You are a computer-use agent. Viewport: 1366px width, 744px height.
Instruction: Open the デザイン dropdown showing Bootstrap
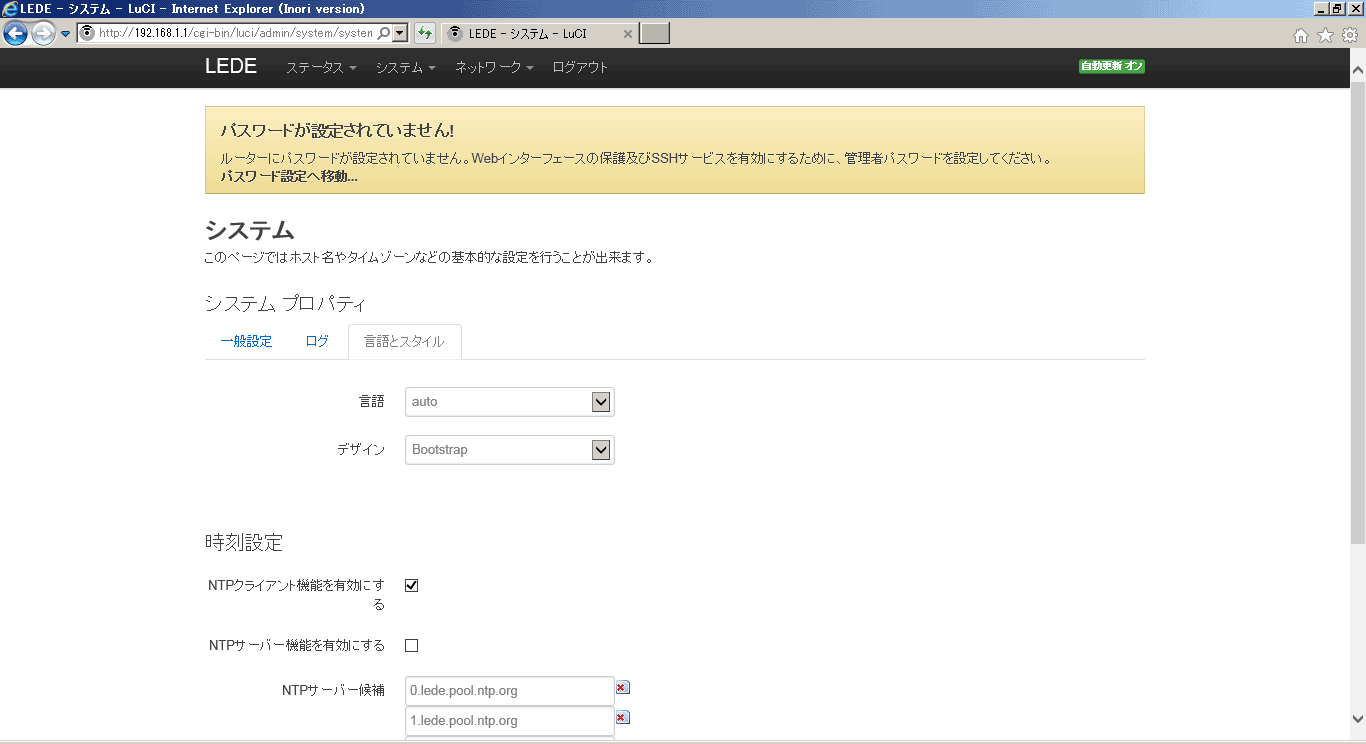pos(509,450)
